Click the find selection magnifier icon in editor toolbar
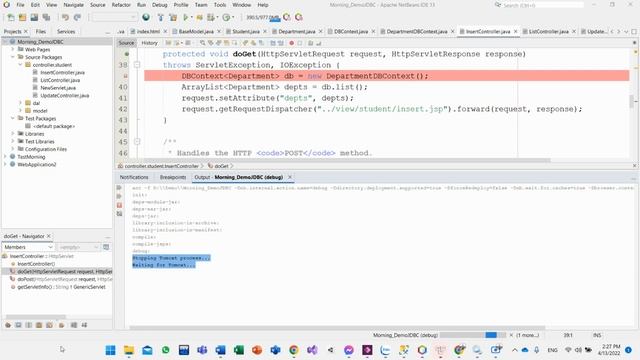 pyautogui.click(x=202, y=43)
